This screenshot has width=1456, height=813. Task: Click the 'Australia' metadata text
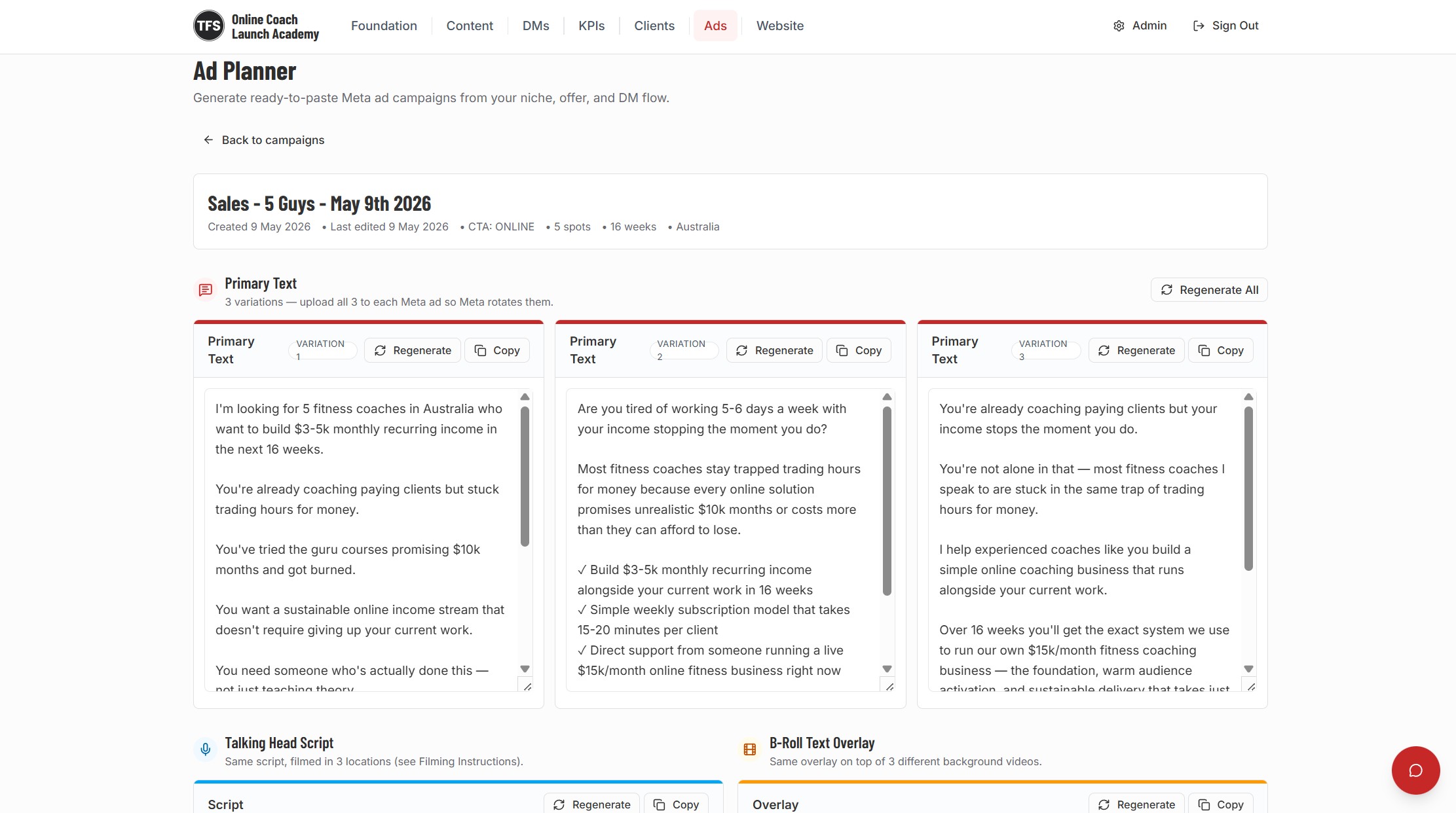(x=698, y=226)
